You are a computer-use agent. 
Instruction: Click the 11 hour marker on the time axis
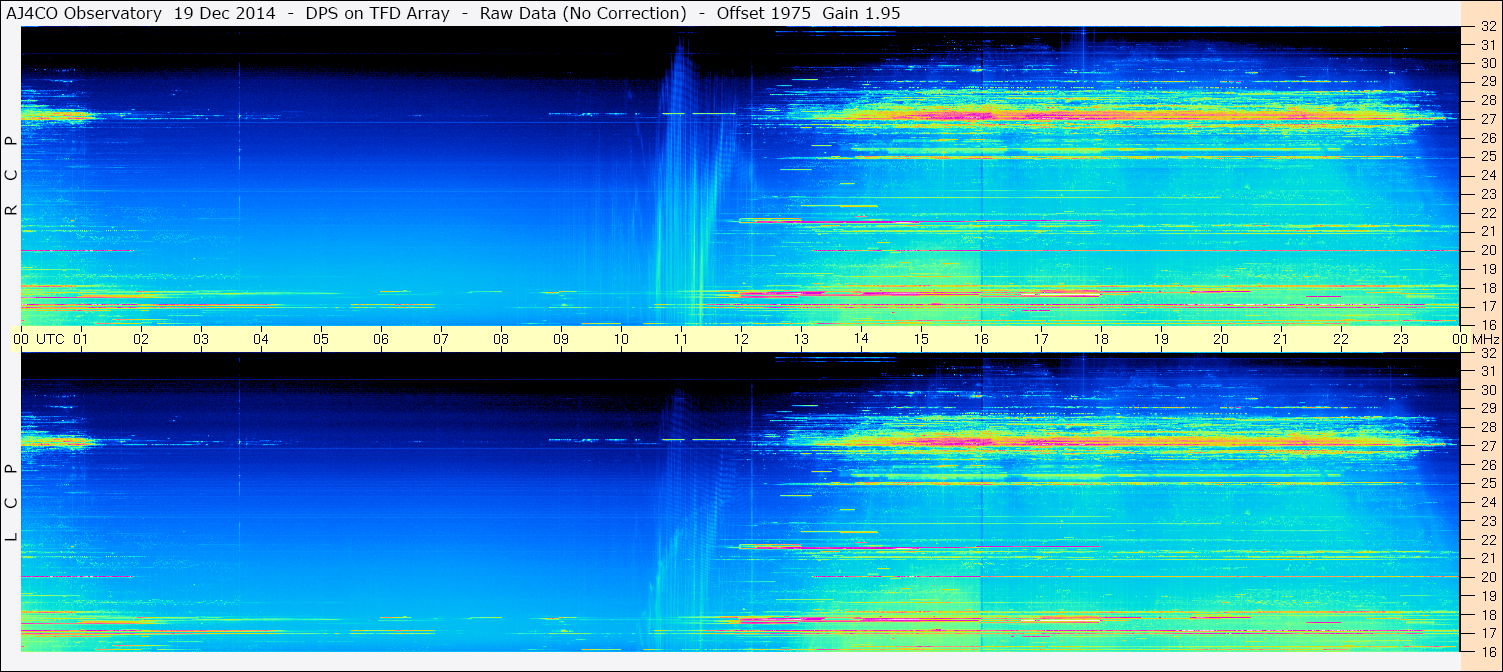681,339
